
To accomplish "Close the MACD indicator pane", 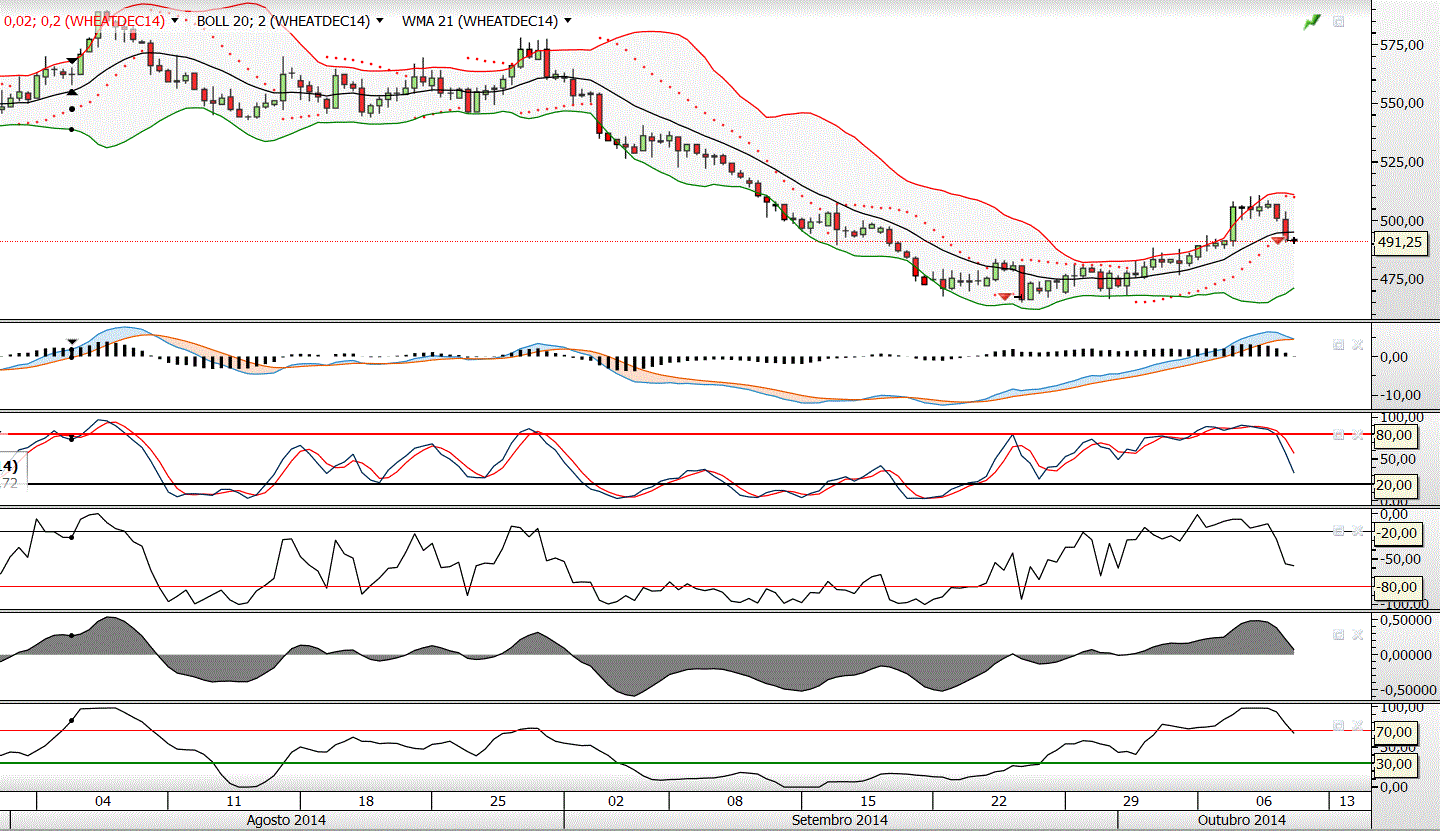I will click(1357, 344).
